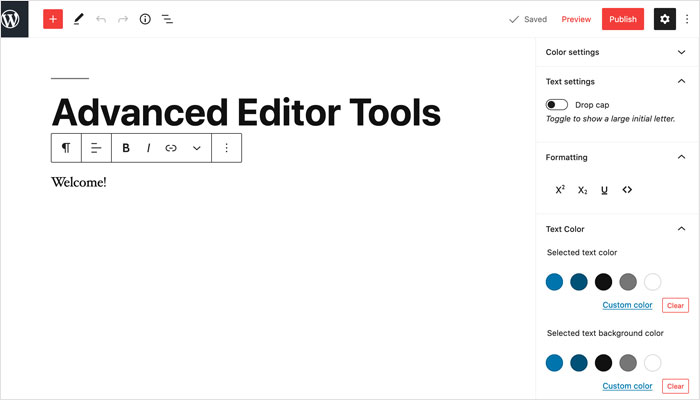
Task: Open block toolbar three-dot options
Action: pyautogui.click(x=226, y=148)
